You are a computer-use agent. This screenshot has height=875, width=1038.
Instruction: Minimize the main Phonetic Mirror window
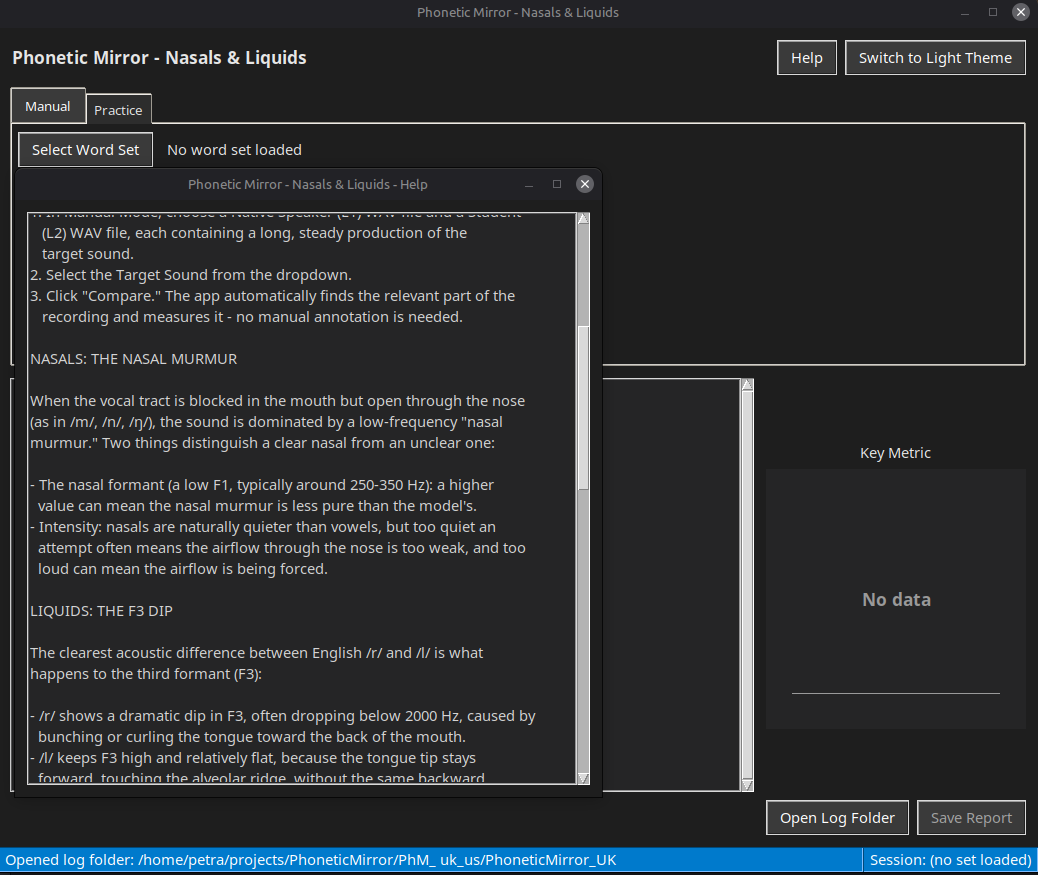tap(965, 13)
